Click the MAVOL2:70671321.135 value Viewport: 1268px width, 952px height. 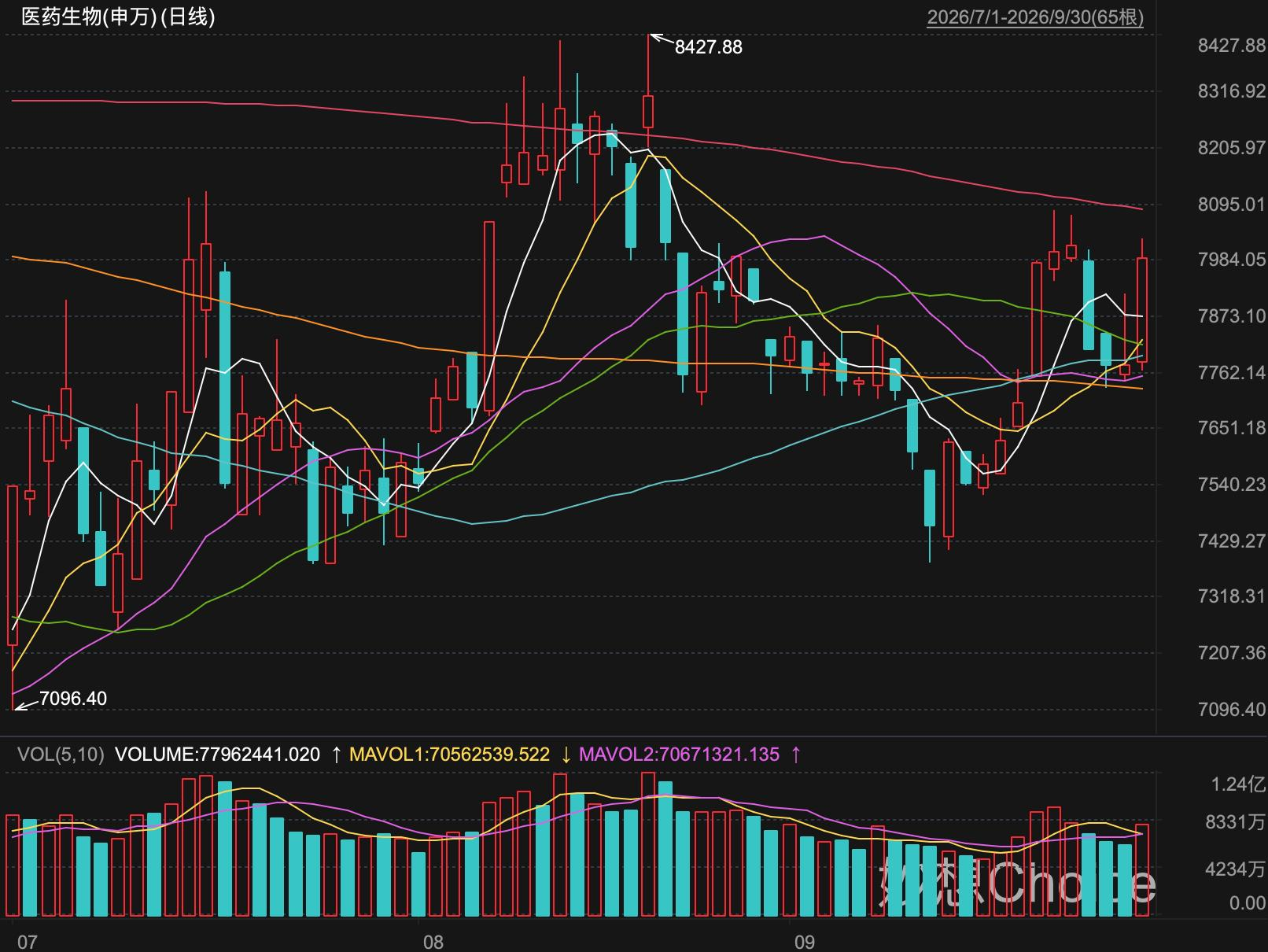[x=679, y=755]
